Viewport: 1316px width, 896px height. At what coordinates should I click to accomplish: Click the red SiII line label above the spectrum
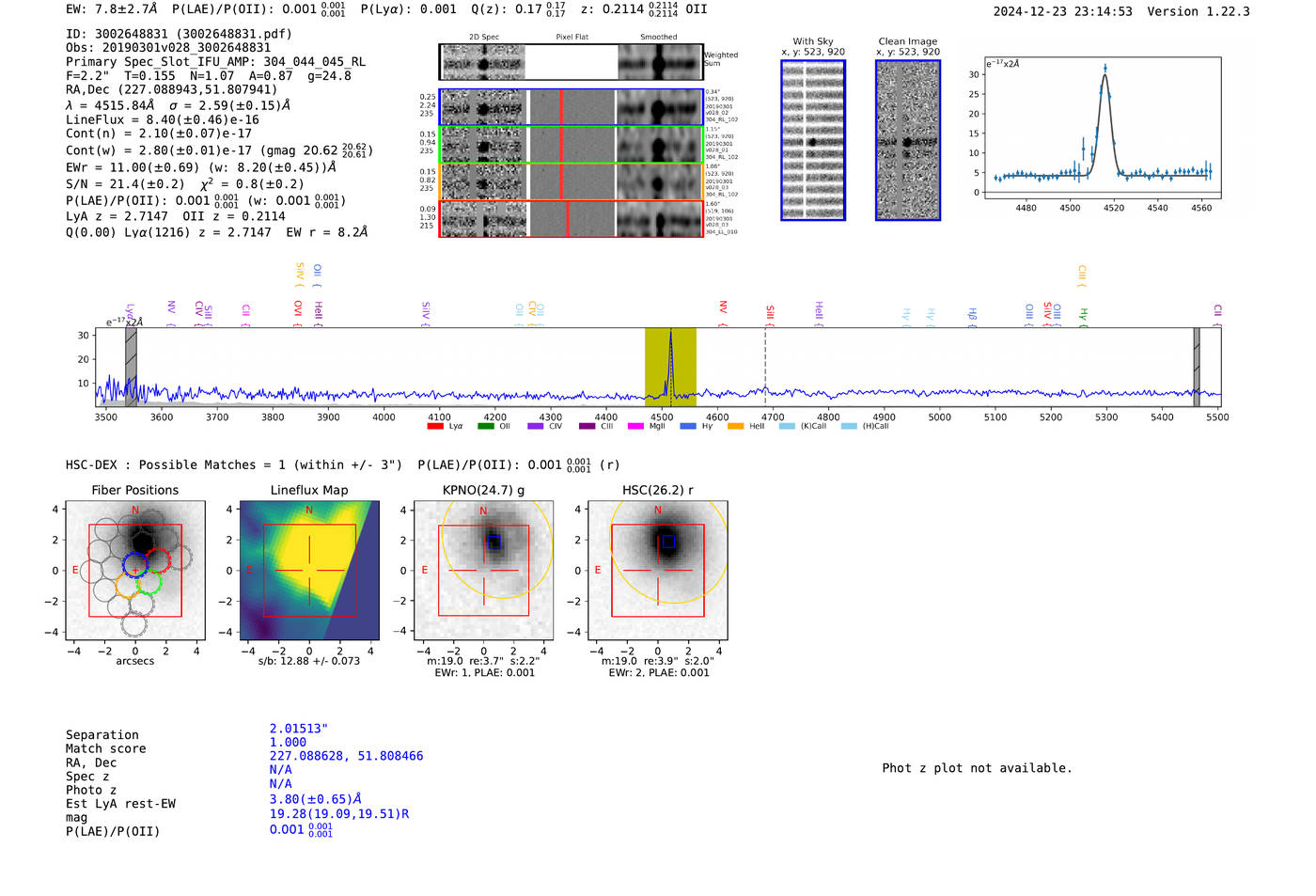tap(770, 314)
